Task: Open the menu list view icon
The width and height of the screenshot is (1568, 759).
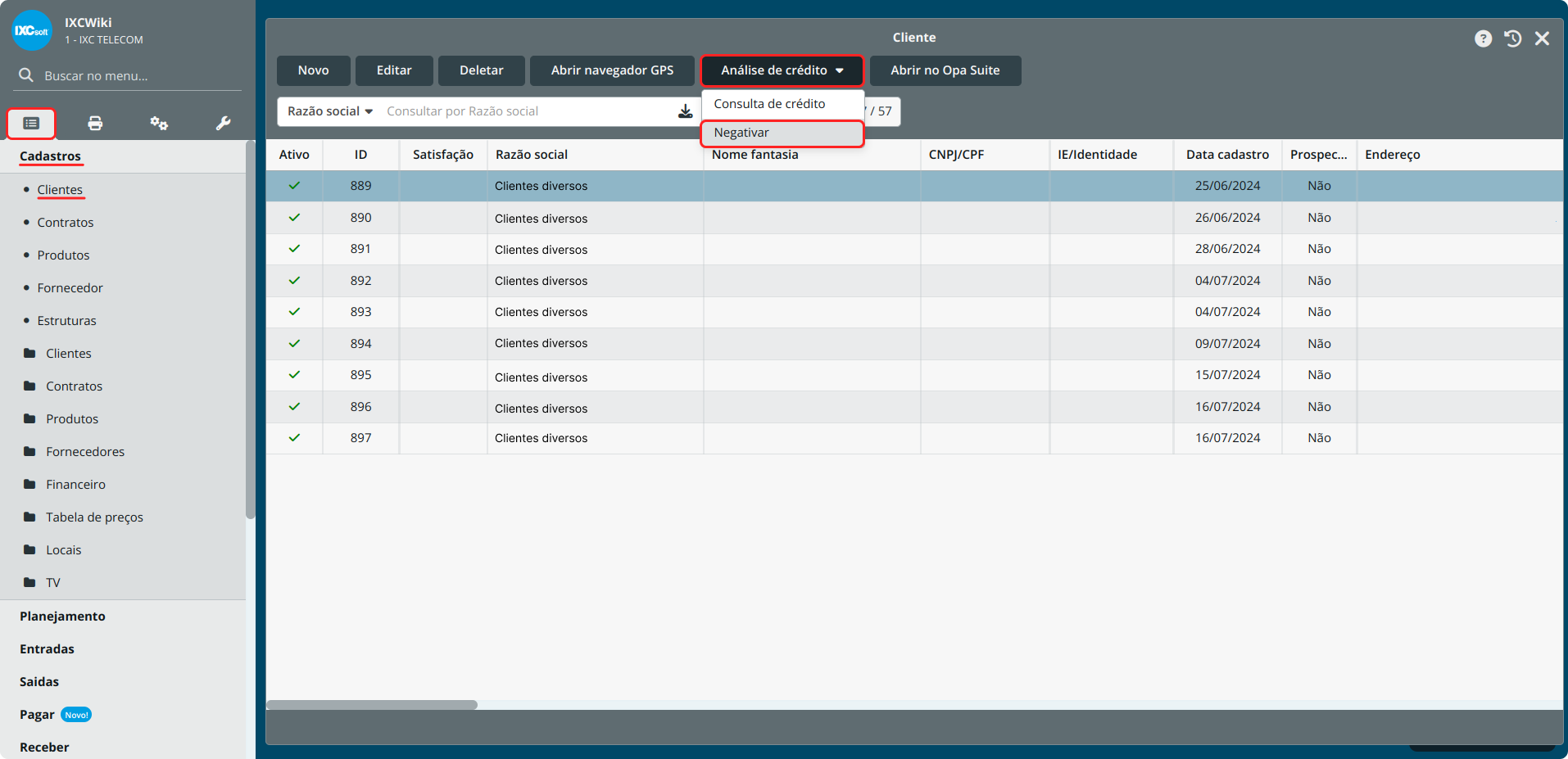Action: coord(31,124)
